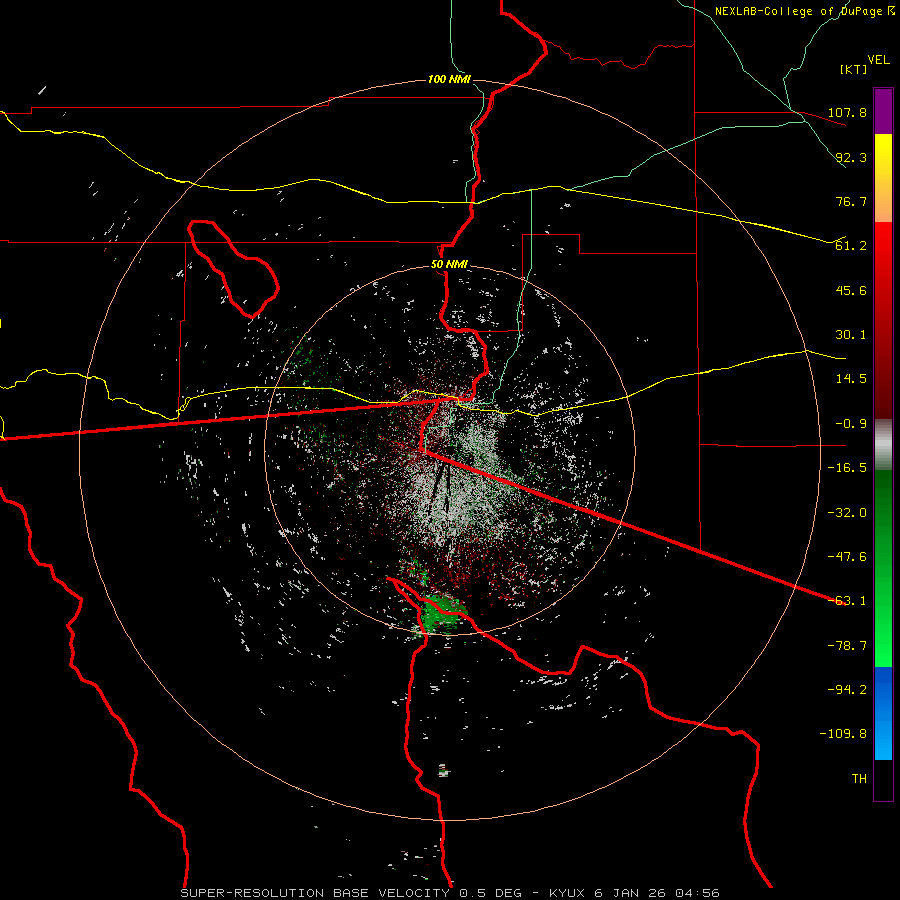900x900 pixels.
Task: Click the -78.7 velocity scale value
Action: [x=847, y=645]
